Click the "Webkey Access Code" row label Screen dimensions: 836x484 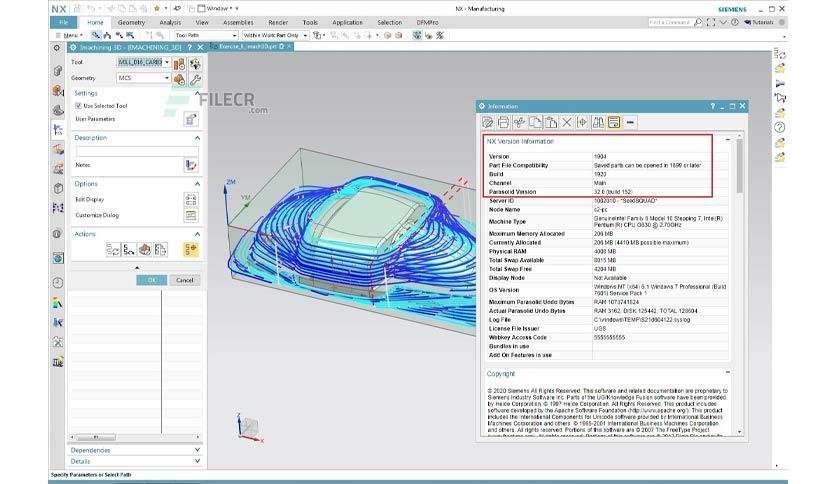518,337
